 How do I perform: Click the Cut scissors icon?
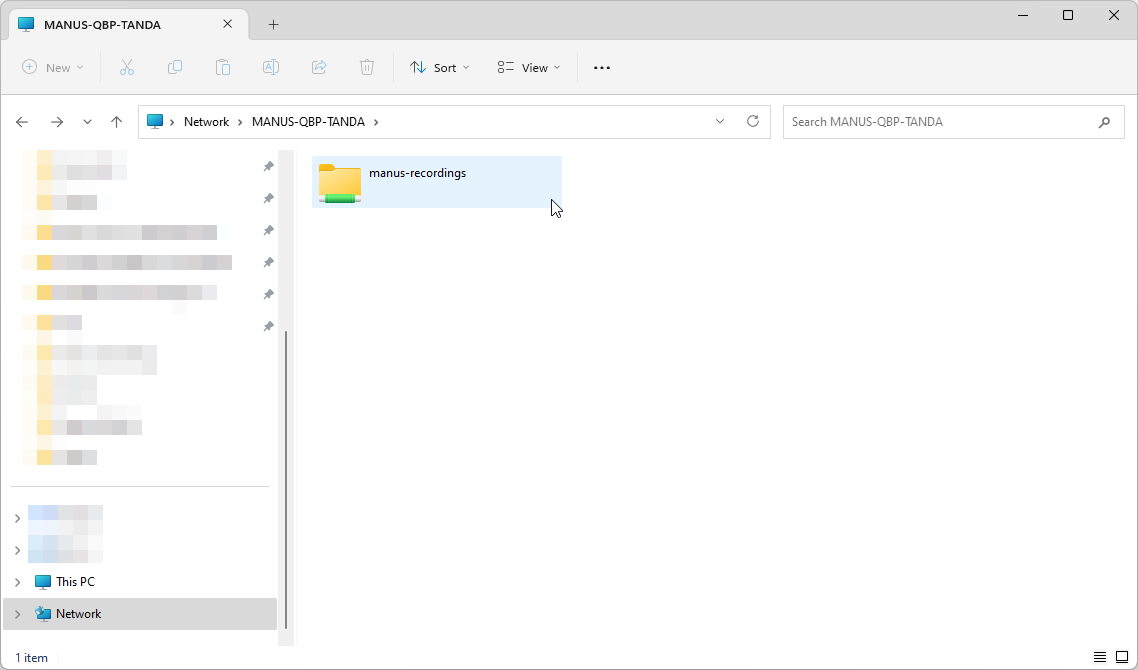(127, 68)
